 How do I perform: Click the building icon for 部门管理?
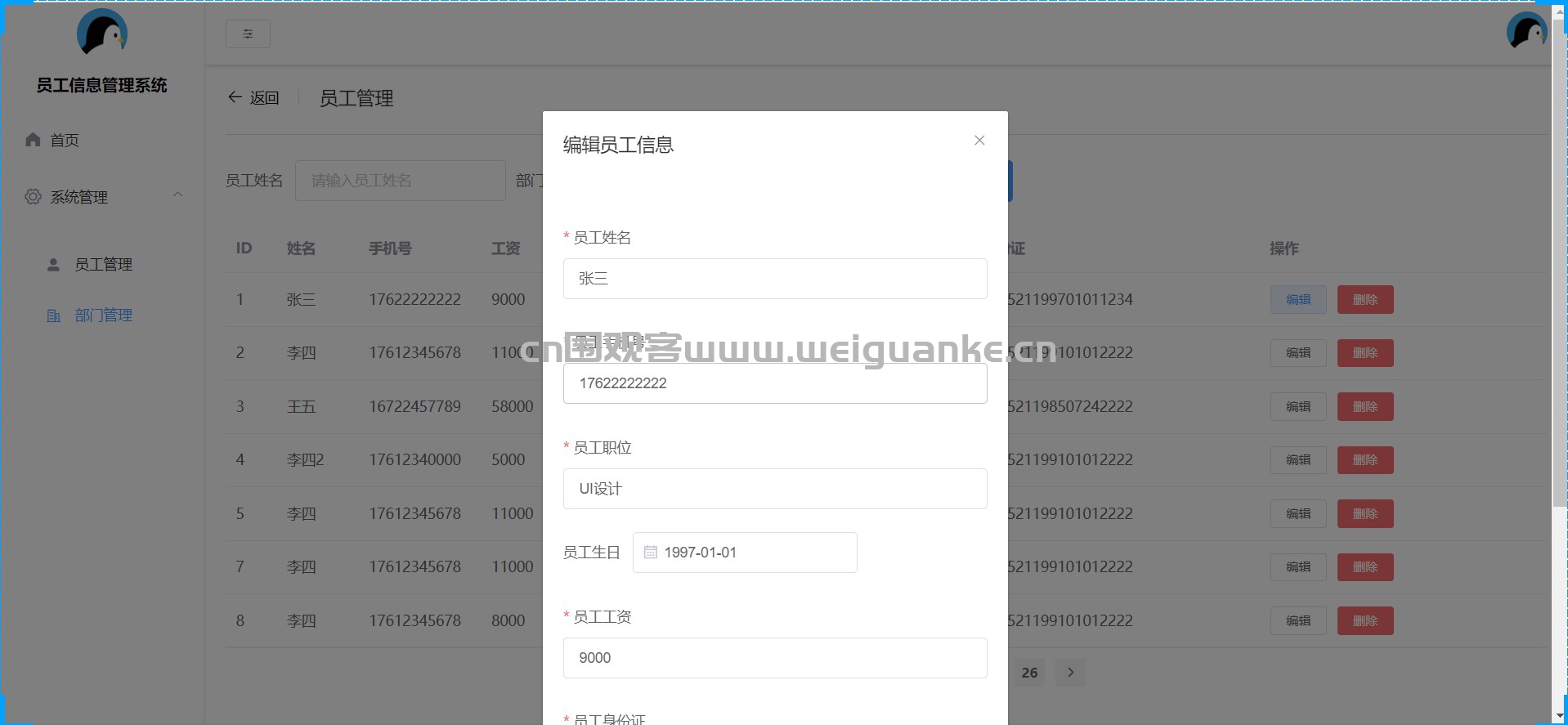coord(54,316)
